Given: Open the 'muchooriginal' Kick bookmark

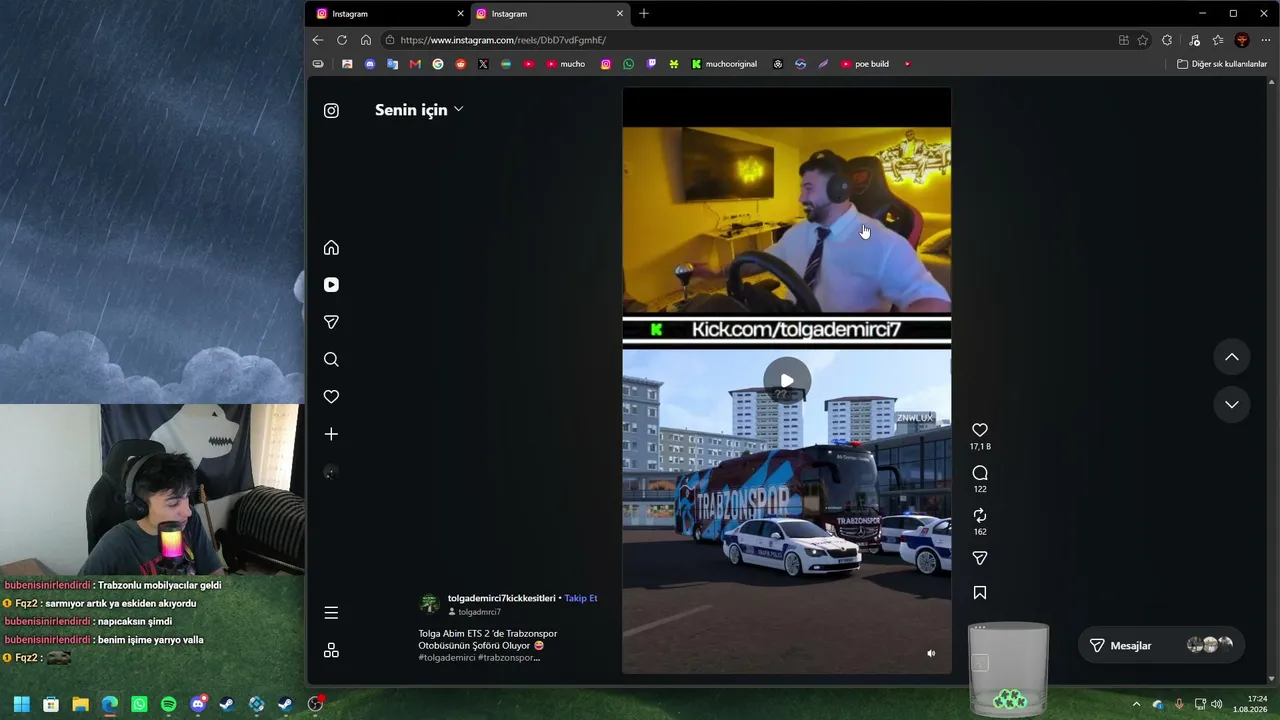Looking at the screenshot, I should pos(724,64).
